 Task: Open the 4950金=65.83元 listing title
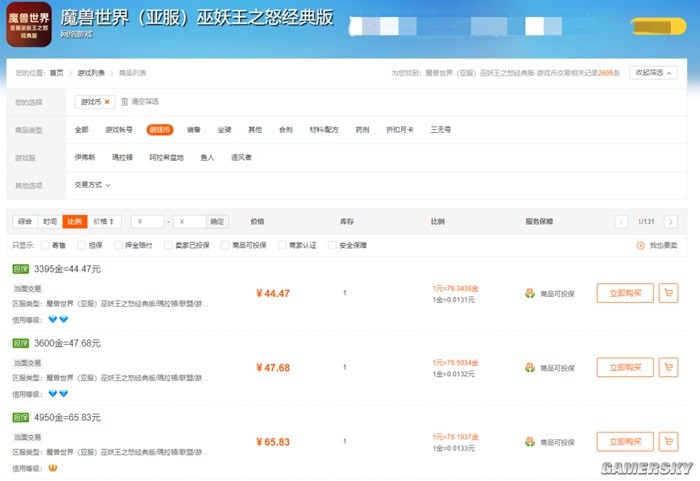coord(67,417)
